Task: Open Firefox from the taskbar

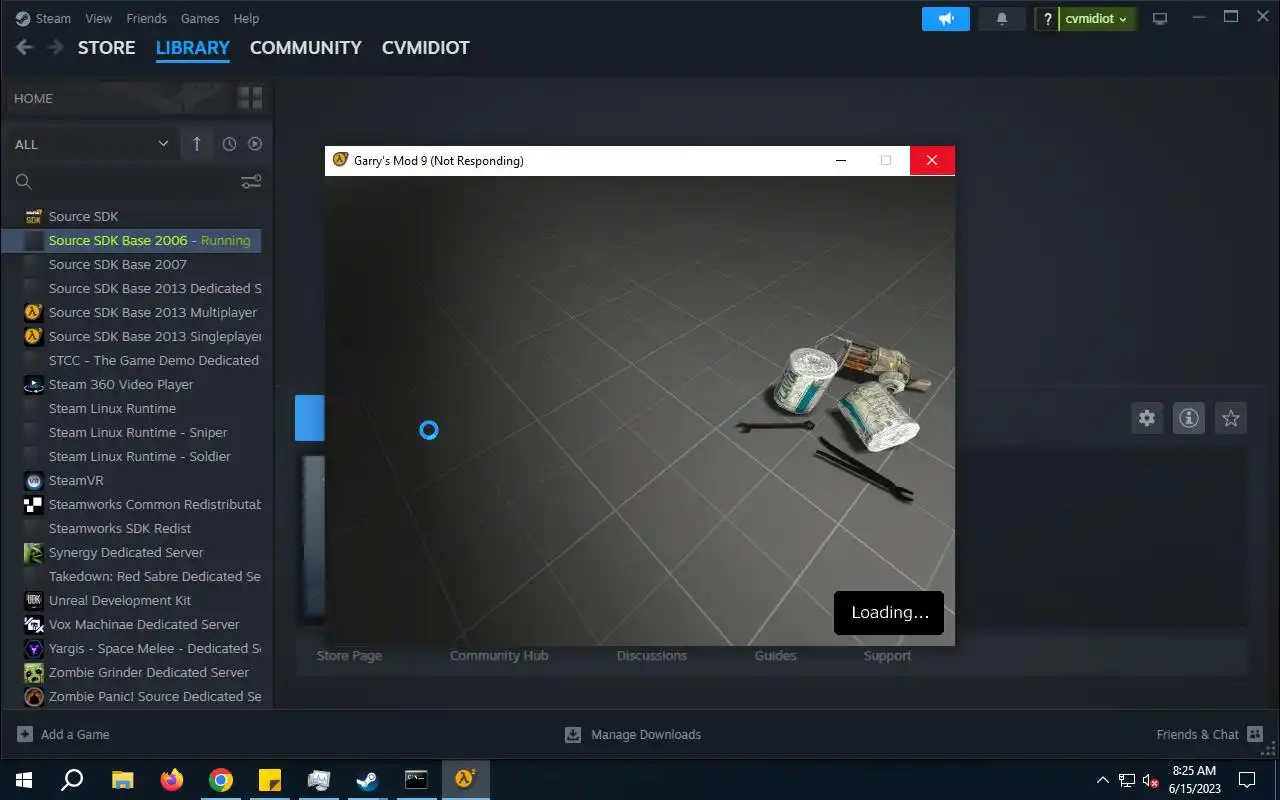Action: (172, 780)
